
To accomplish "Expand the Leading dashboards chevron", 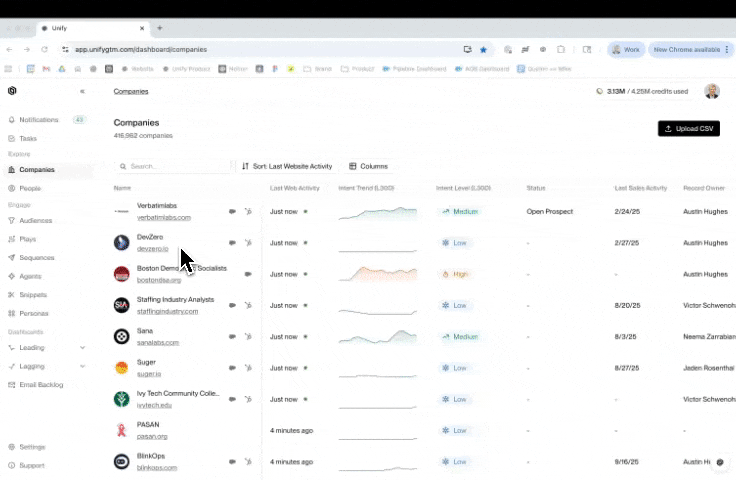I will 82,348.
